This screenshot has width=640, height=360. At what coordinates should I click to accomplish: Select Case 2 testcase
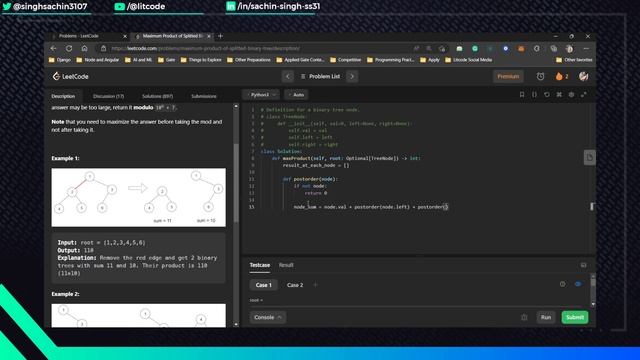tap(295, 285)
